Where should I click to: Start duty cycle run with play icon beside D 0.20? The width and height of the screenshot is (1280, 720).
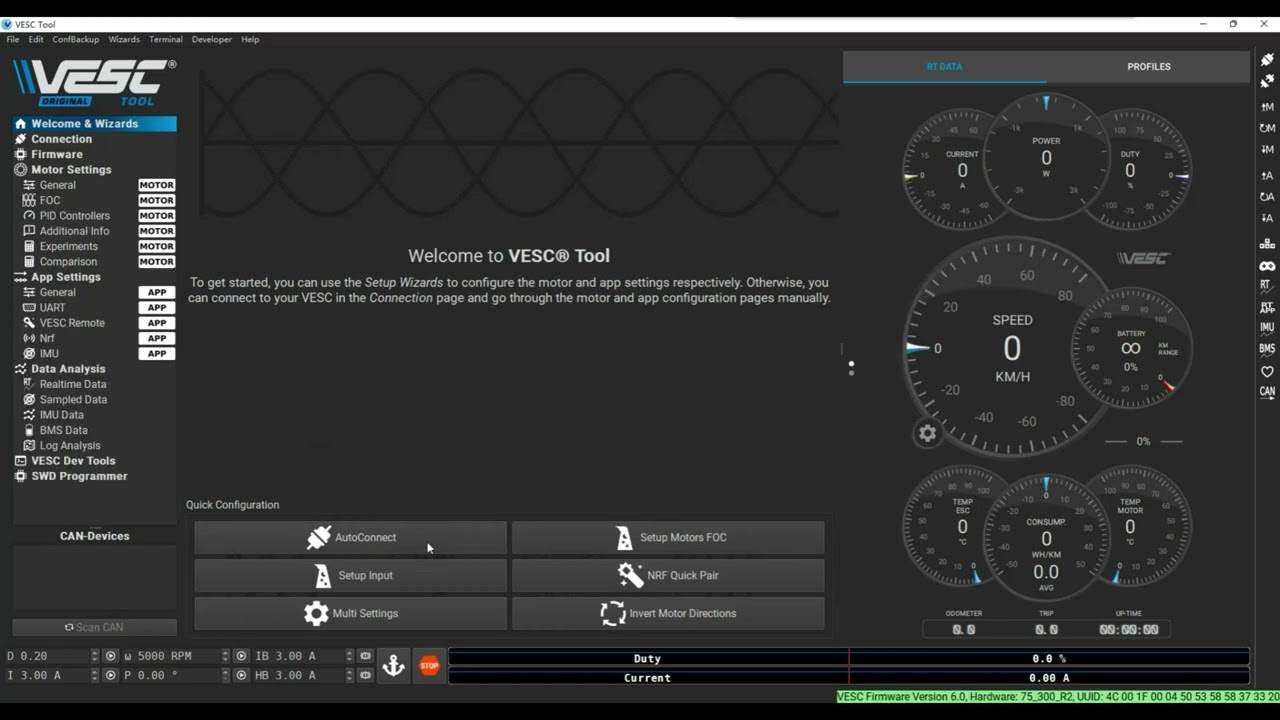click(111, 656)
